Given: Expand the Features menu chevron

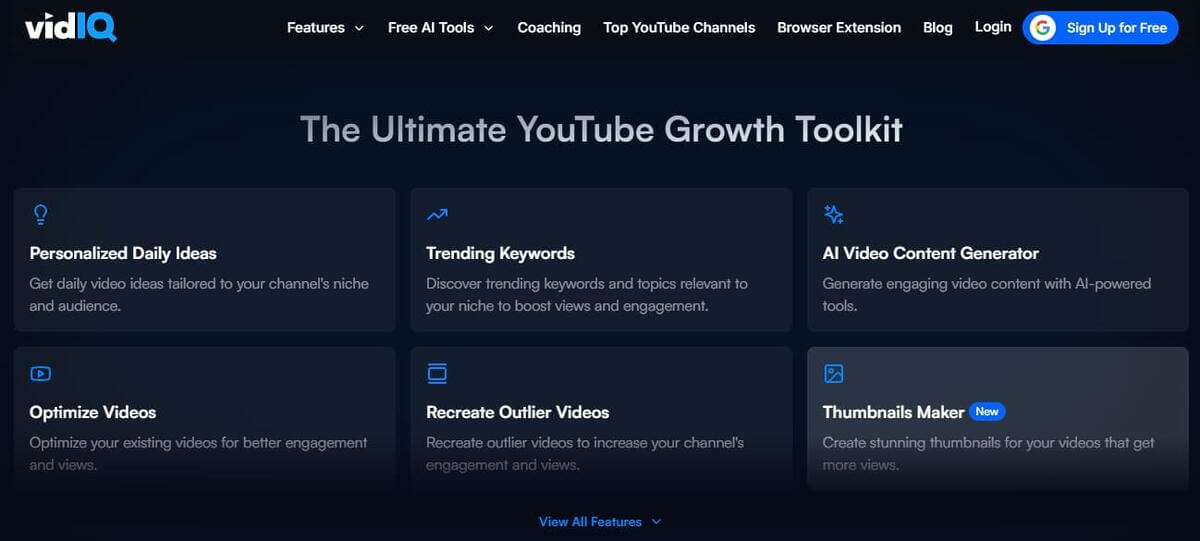Looking at the screenshot, I should click(359, 28).
